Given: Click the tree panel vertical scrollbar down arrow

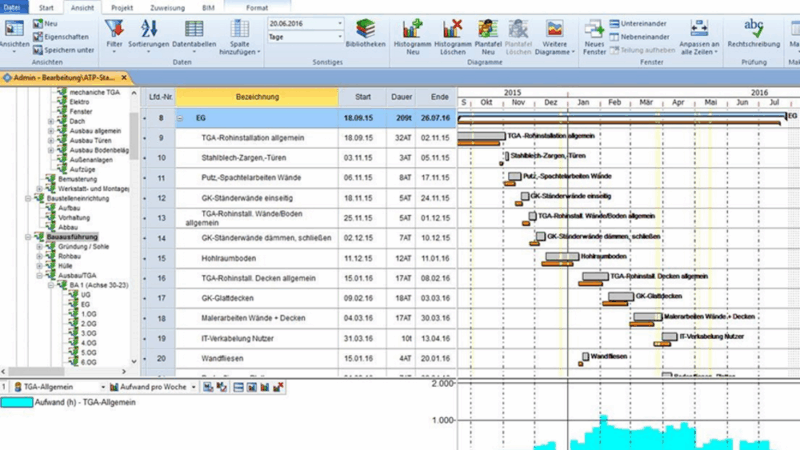Looking at the screenshot, I should pos(134,361).
